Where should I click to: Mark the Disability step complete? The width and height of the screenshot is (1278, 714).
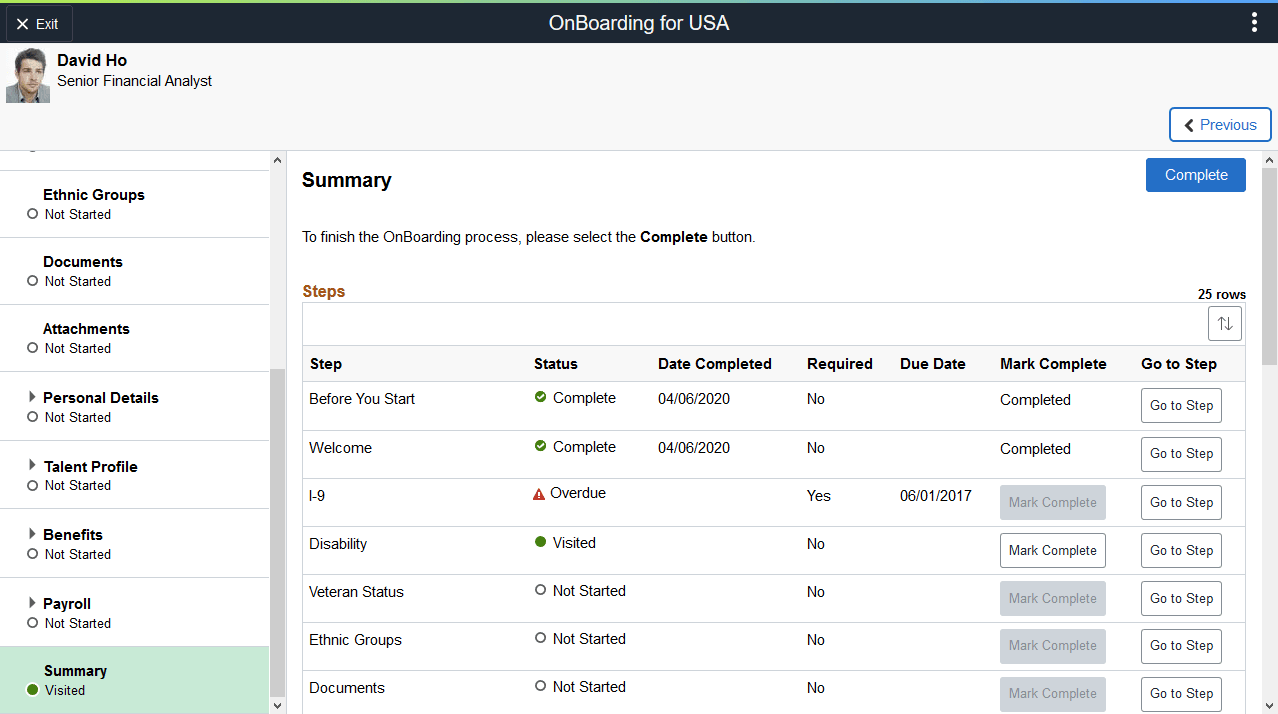click(1052, 550)
